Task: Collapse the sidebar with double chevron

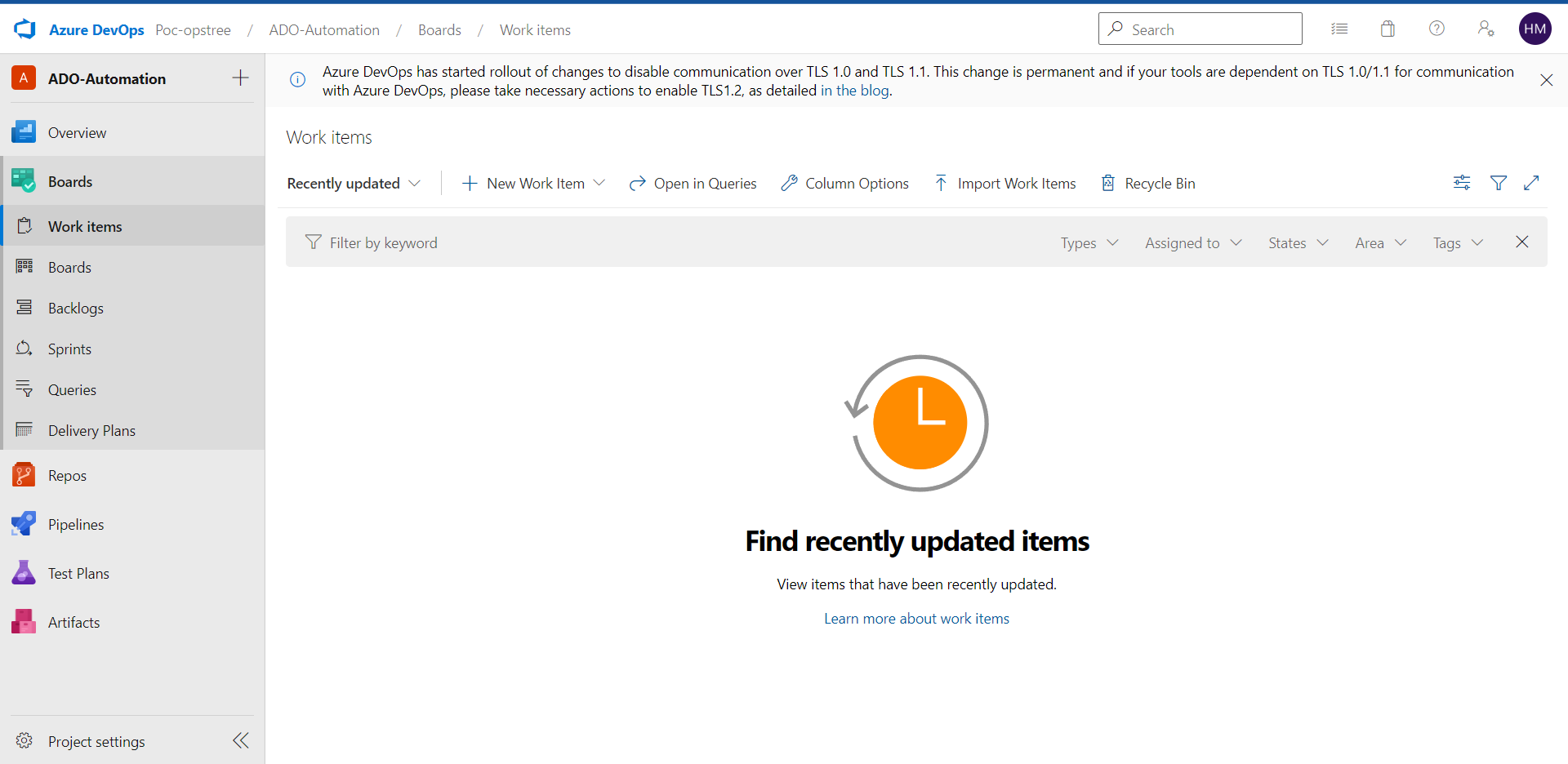Action: tap(241, 740)
